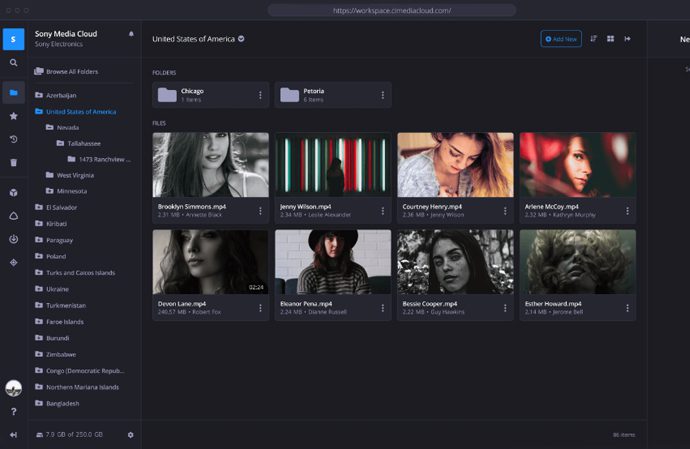Screen dimensions: 690x449
Task: Select Turkmenistan folder in the sidebar
Action: (x=68, y=305)
